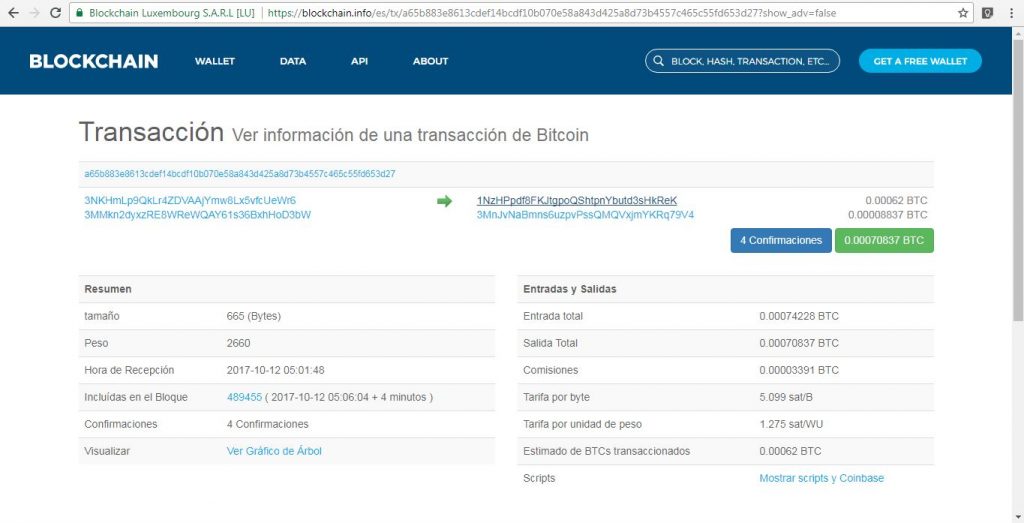
Task: Bookmark page with the star icon
Action: tap(963, 14)
